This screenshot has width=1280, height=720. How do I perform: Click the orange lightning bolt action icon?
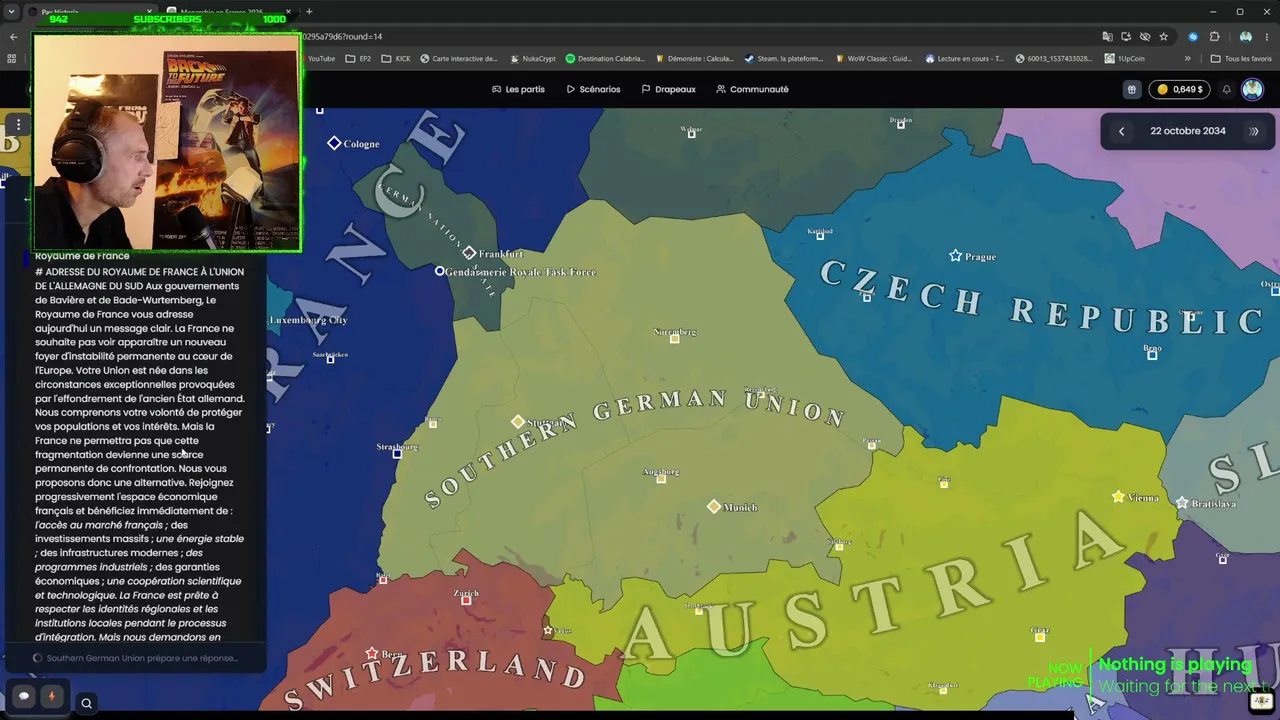(52, 696)
